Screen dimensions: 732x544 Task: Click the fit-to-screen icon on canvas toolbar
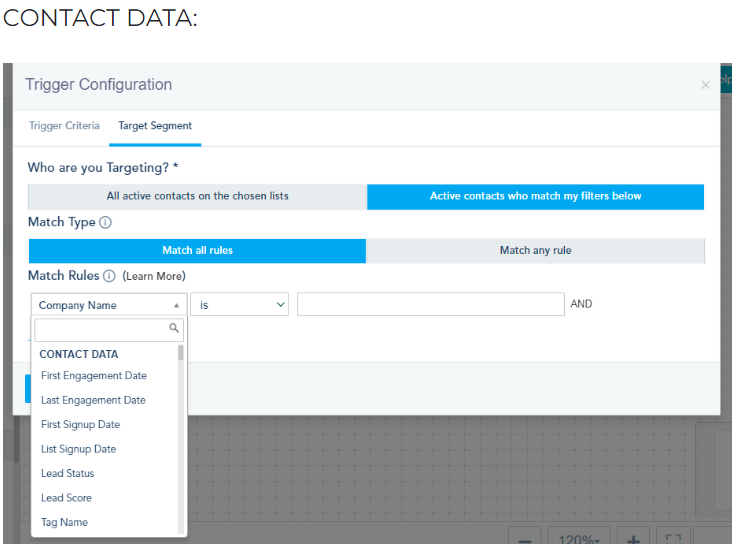click(x=673, y=538)
